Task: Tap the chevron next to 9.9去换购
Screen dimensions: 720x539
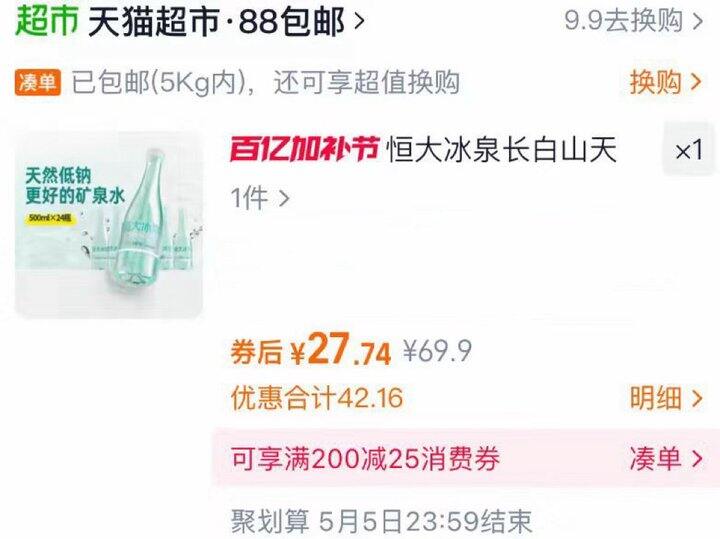Action: (x=698, y=21)
